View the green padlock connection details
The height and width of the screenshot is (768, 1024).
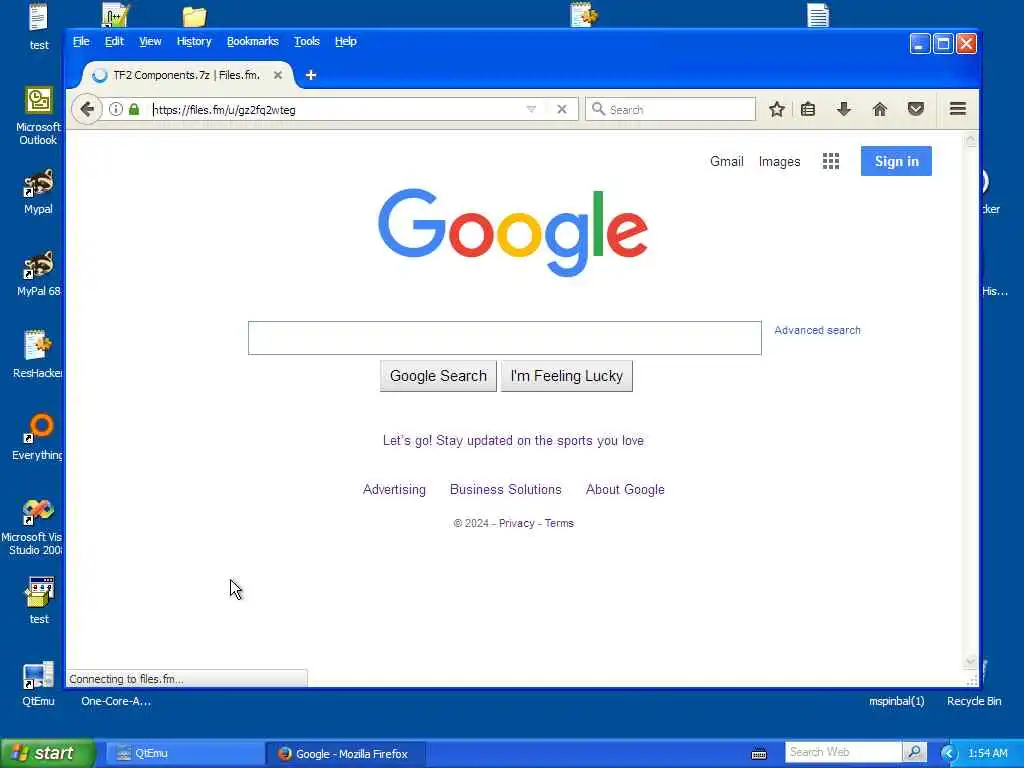134,109
